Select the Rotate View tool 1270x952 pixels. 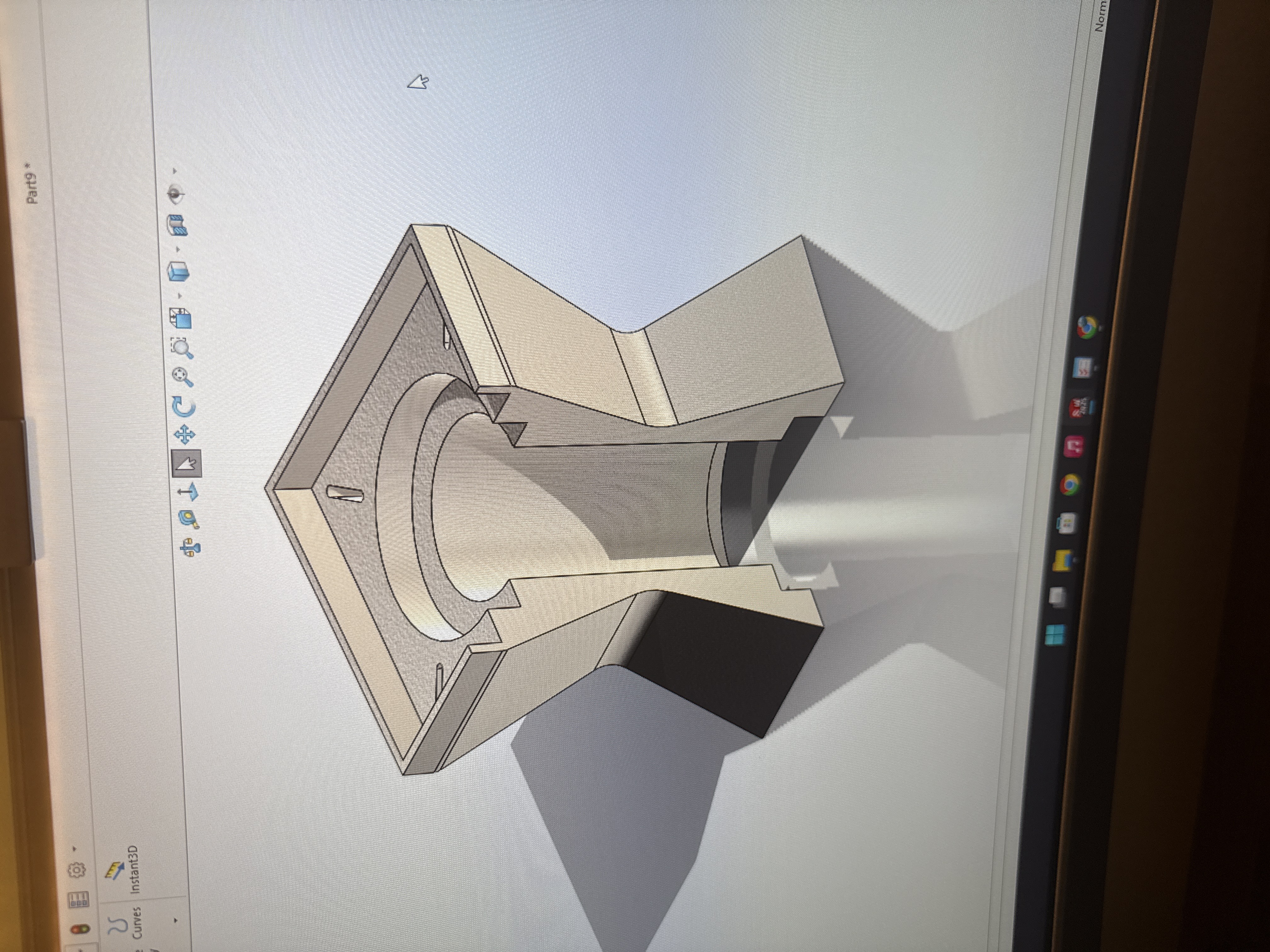pos(184,406)
